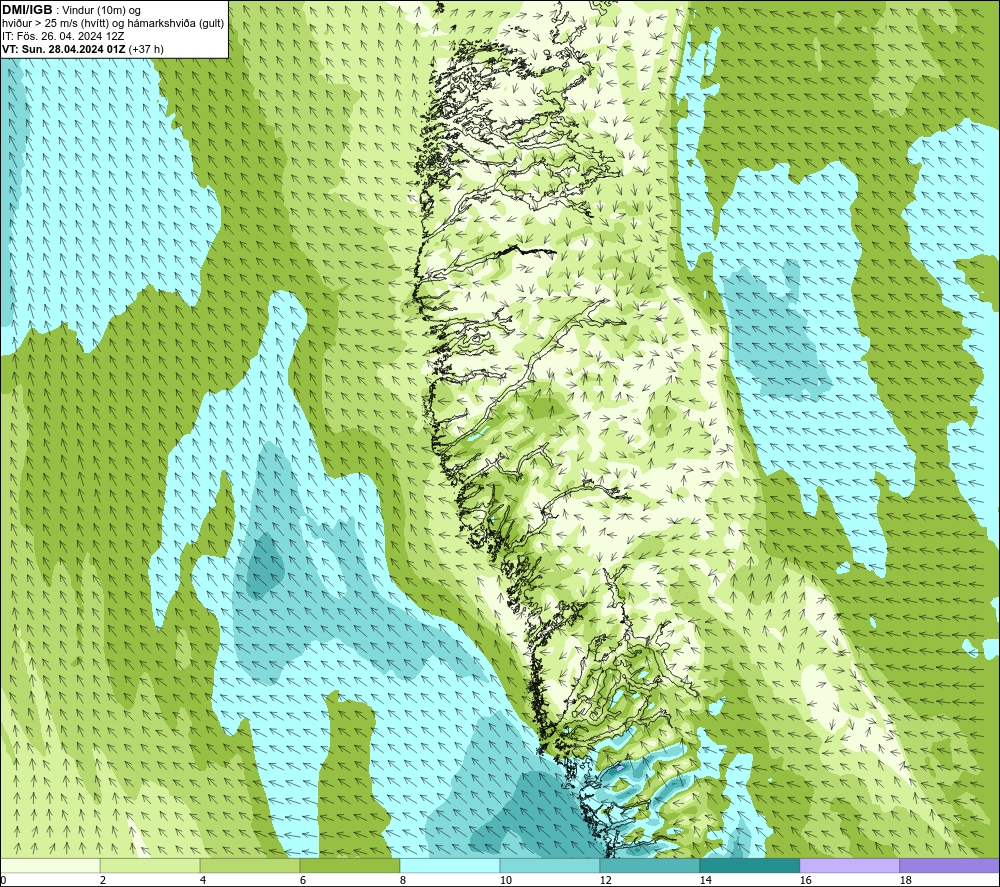Viewport: 1000px width, 887px height.
Task: Click the 12–14 m/s teal legend swatch
Action: click(649, 865)
